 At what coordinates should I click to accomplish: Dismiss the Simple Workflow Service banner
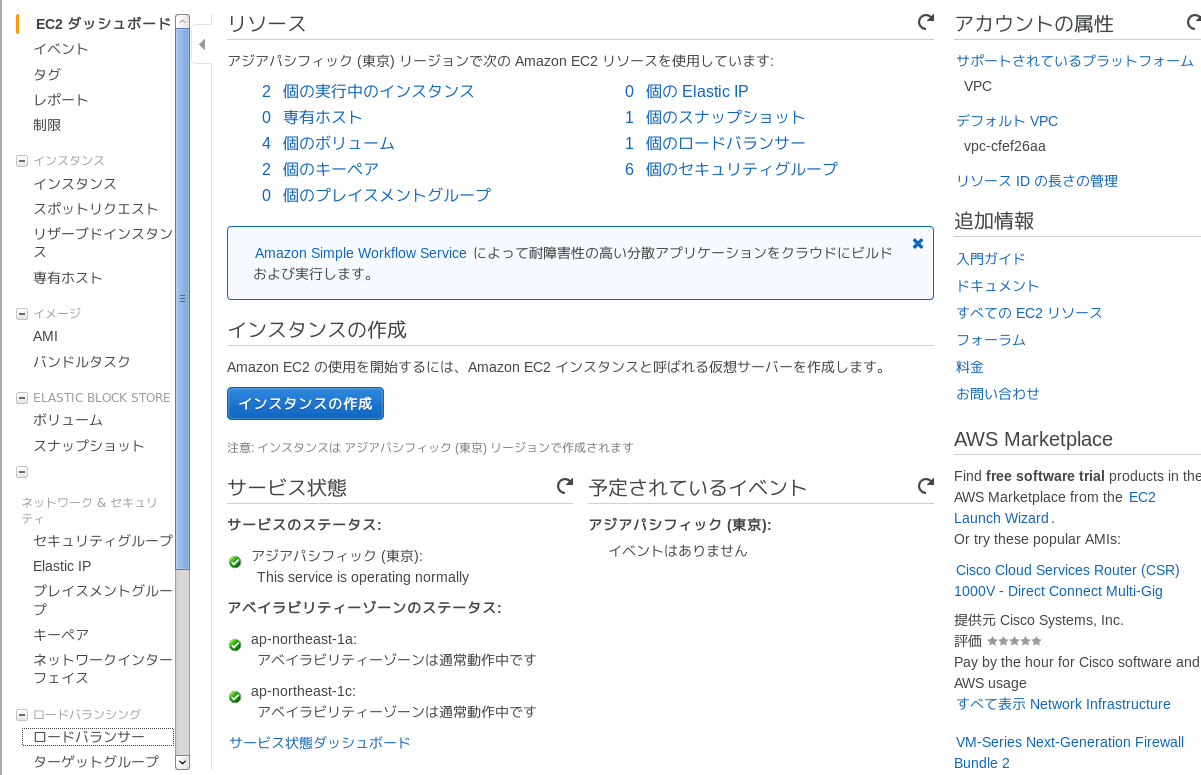point(917,244)
